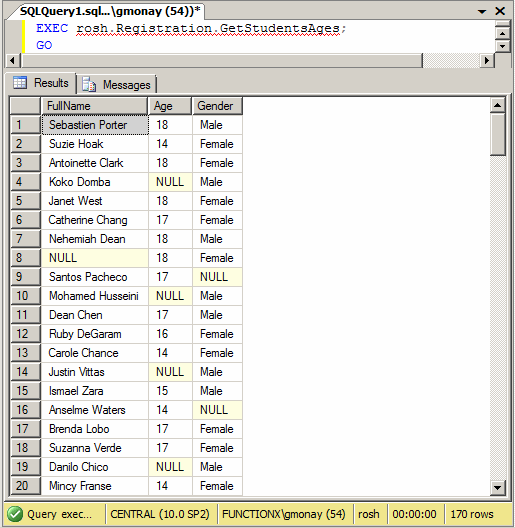Select the Sebastien Porter cell
This screenshot has width=515, height=528.
coord(95,125)
